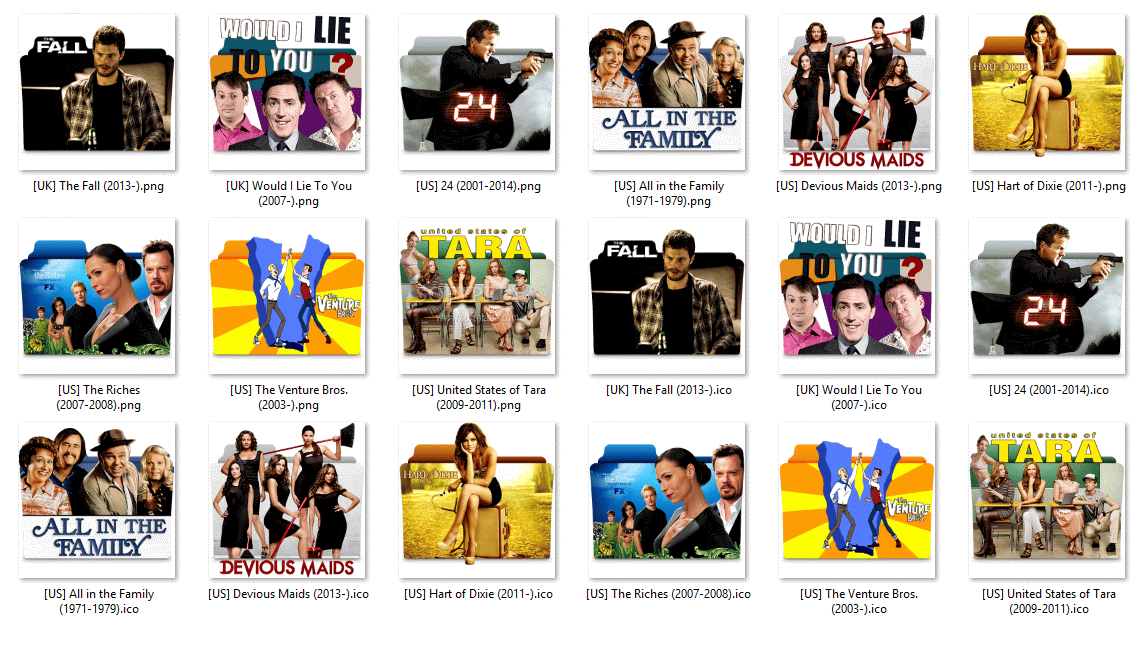The height and width of the screenshot is (649, 1140).
Task: Click filename '[US] The Venture Bros. (2003-).png'
Action: pos(289,398)
